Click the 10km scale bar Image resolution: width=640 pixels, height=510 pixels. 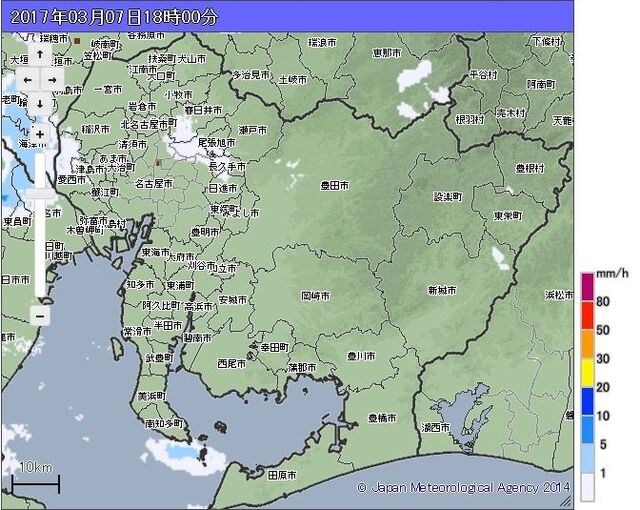(36, 484)
